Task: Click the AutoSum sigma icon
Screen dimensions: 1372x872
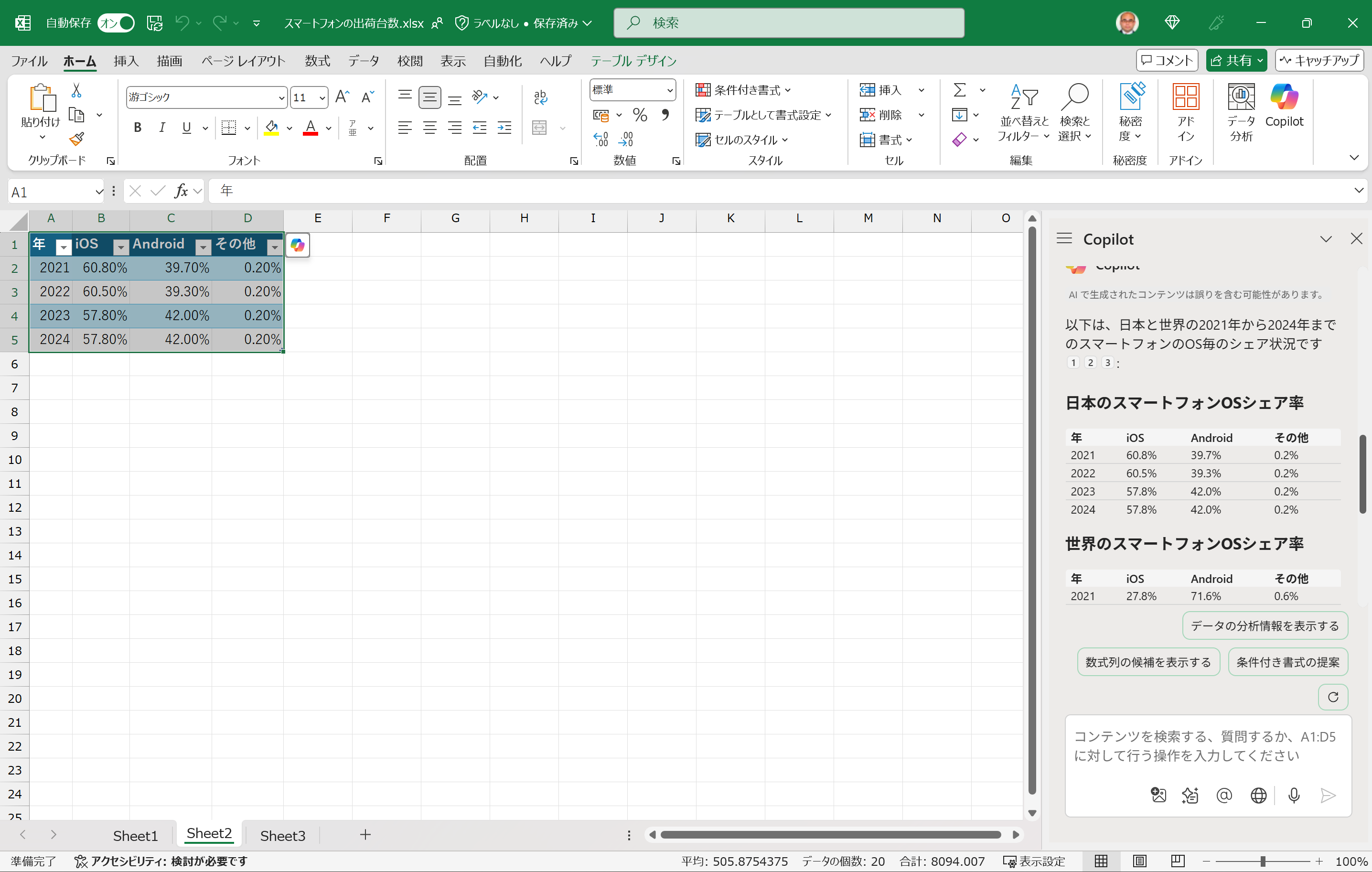Action: (x=959, y=90)
